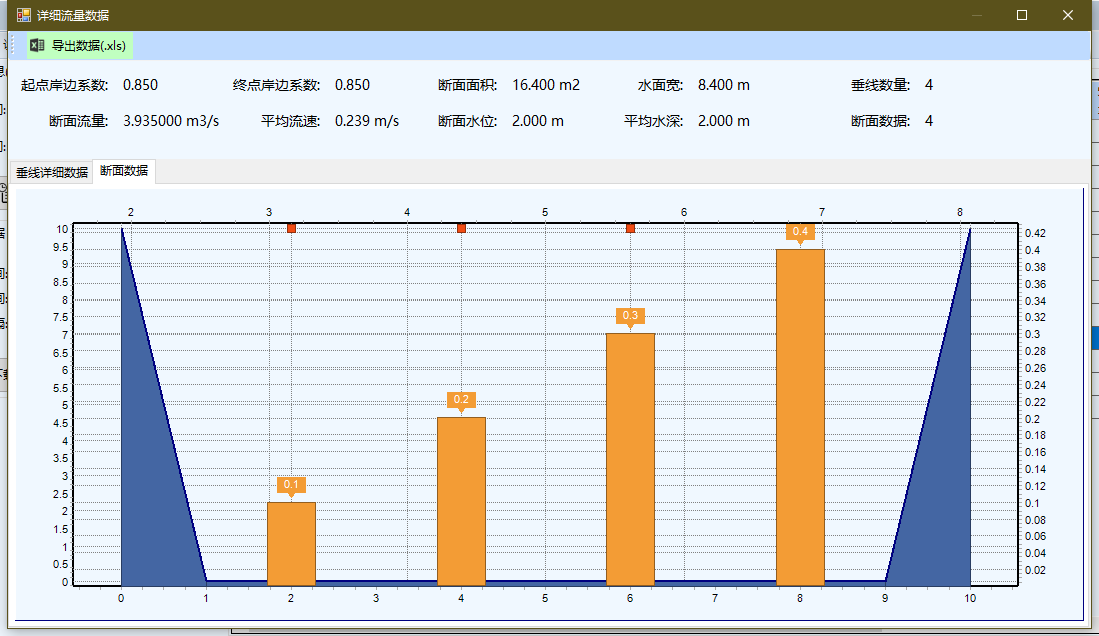Click the 平均水深 label
This screenshot has height=636, width=1099.
pyautogui.click(x=653, y=121)
